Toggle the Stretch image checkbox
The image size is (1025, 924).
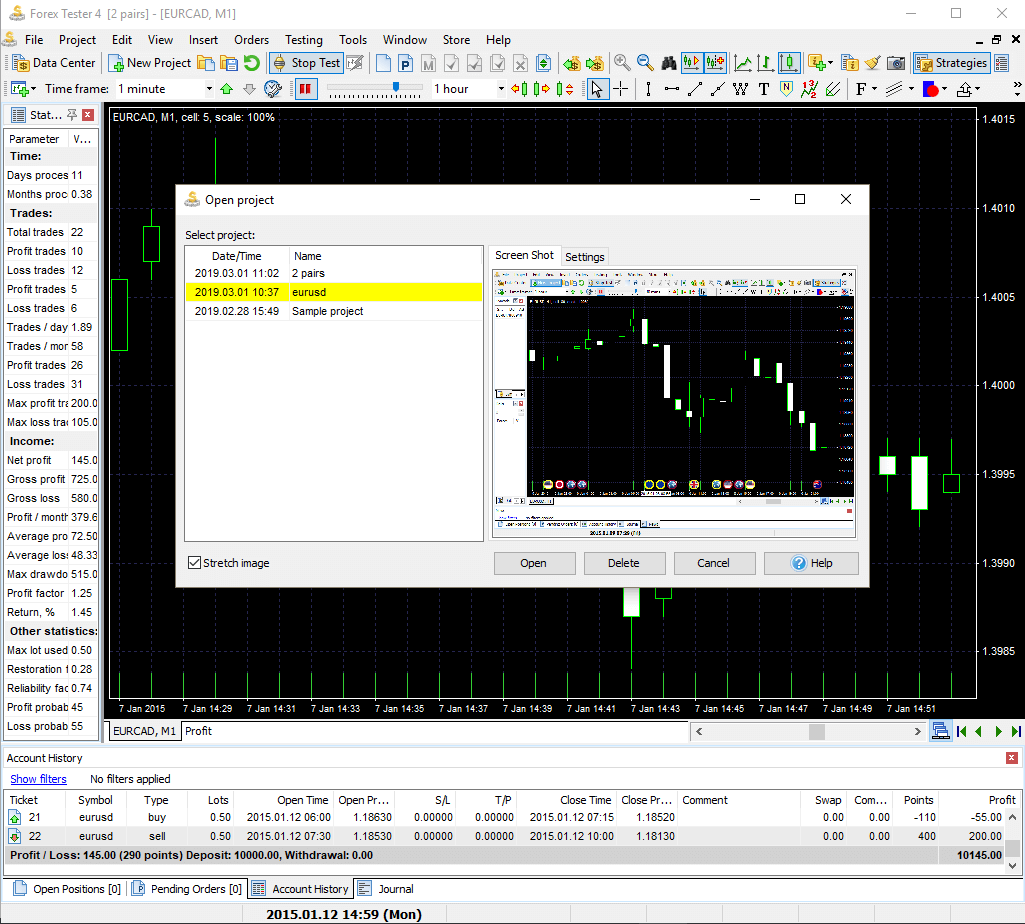point(194,563)
